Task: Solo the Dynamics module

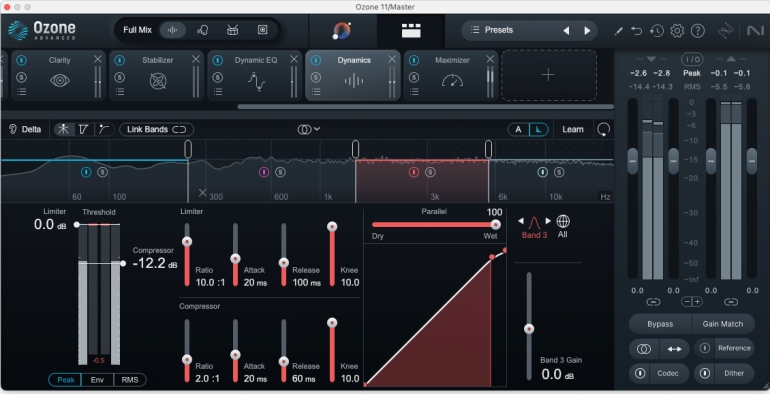Action: pyautogui.click(x=316, y=77)
